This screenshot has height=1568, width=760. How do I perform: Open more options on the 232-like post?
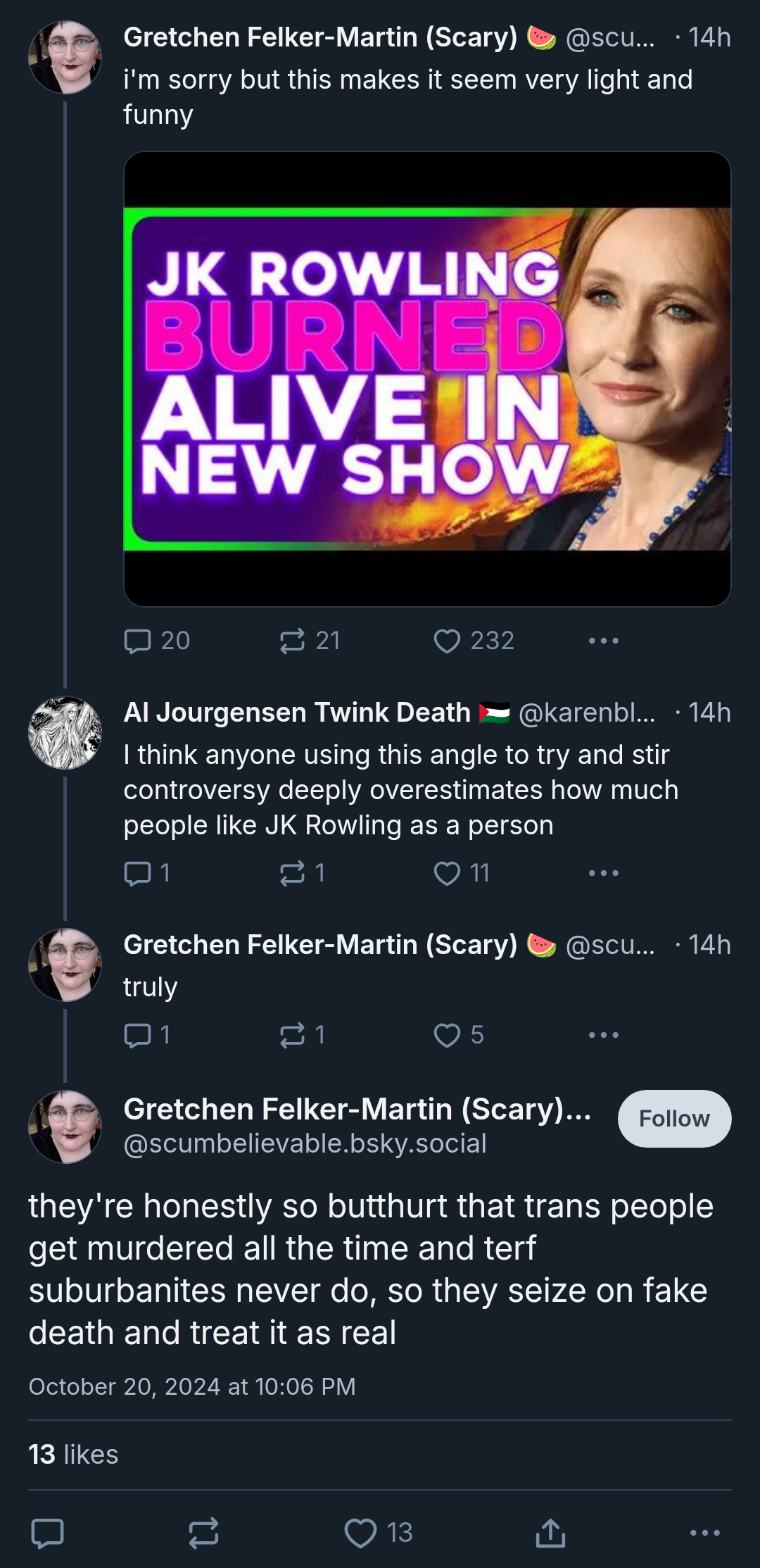click(604, 641)
